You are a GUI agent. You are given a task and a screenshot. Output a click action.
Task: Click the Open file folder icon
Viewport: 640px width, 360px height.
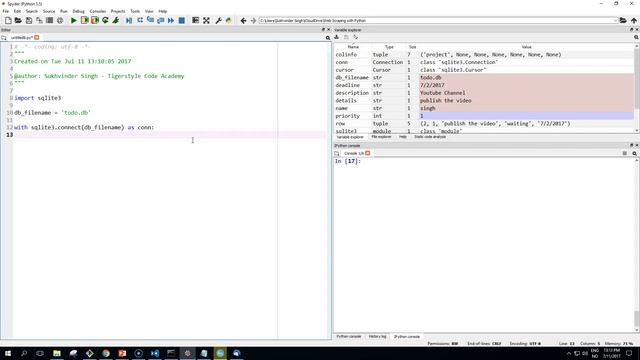click(18, 20)
